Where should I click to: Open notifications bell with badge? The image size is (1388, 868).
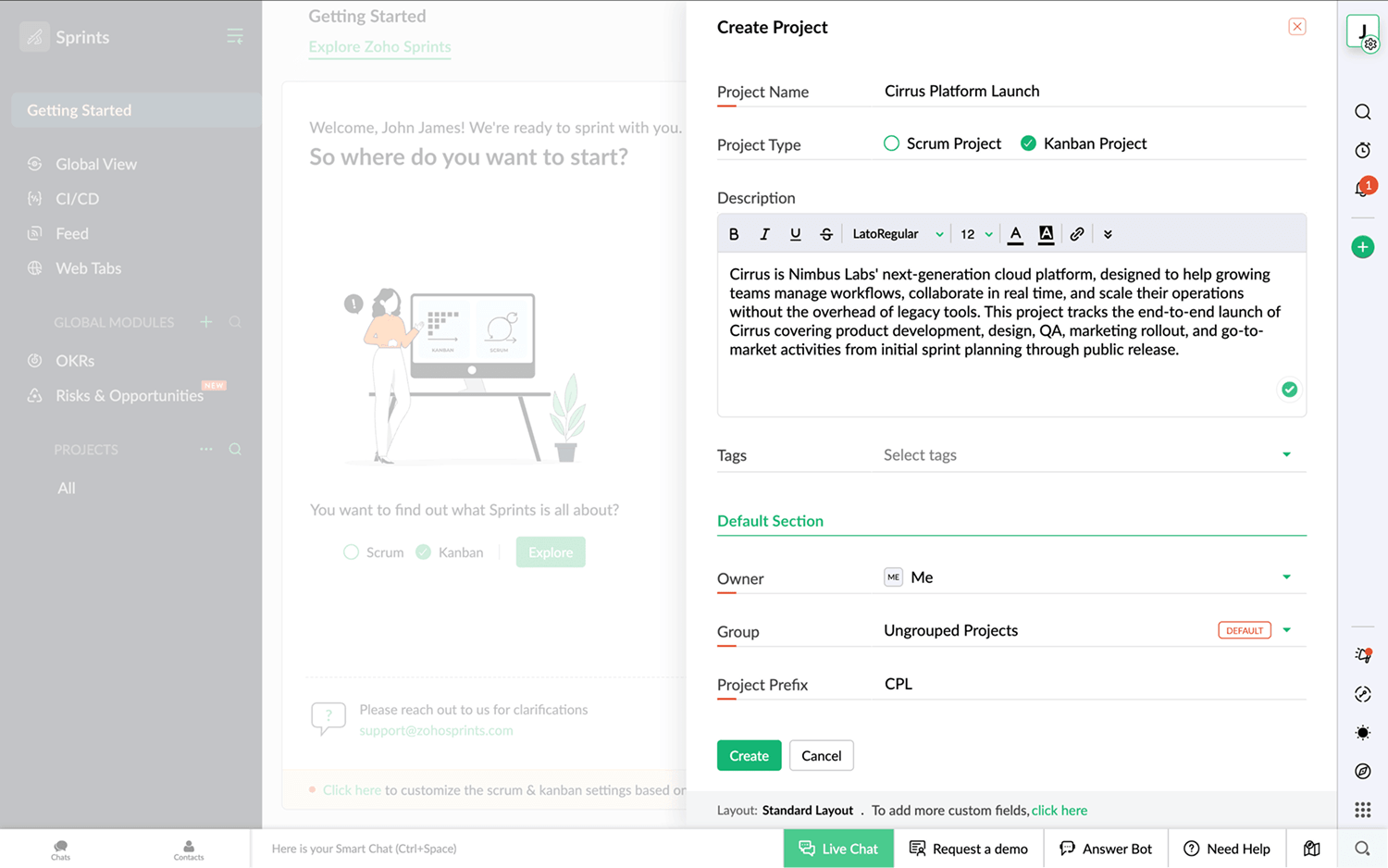(x=1363, y=188)
